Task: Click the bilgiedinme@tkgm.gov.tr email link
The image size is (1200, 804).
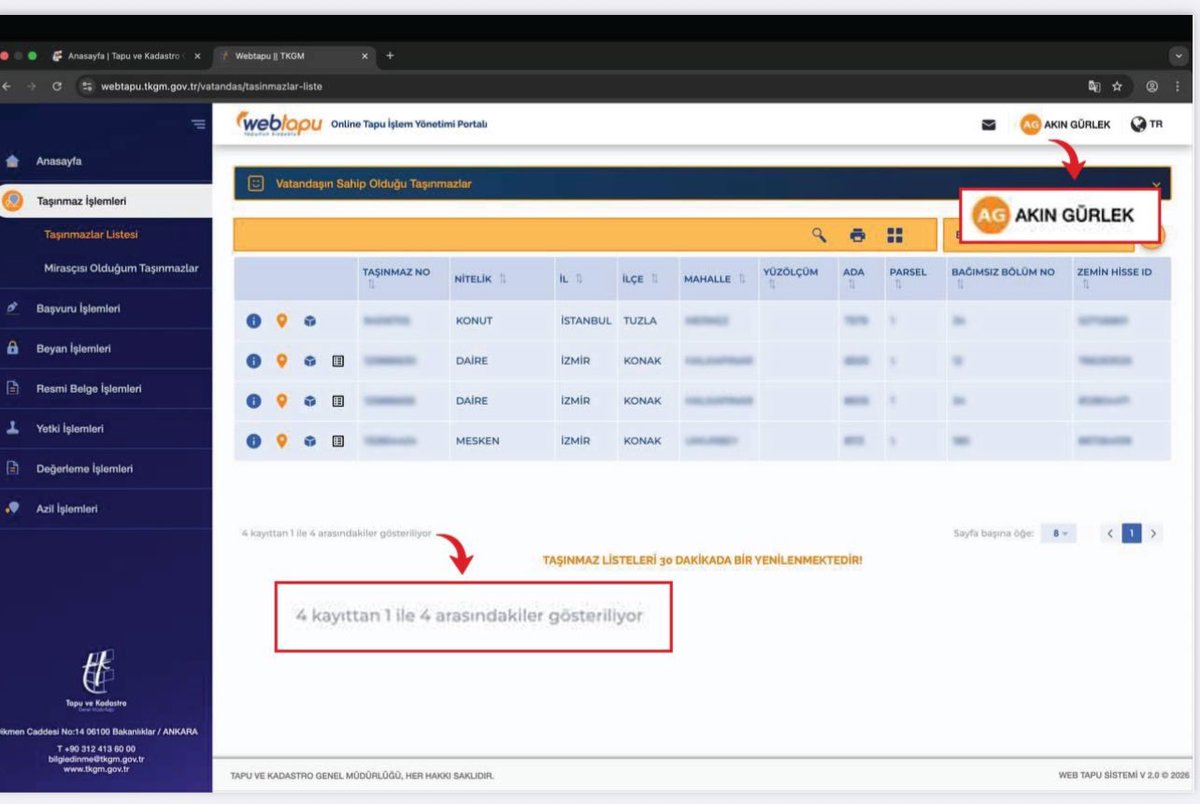Action: pos(97,759)
